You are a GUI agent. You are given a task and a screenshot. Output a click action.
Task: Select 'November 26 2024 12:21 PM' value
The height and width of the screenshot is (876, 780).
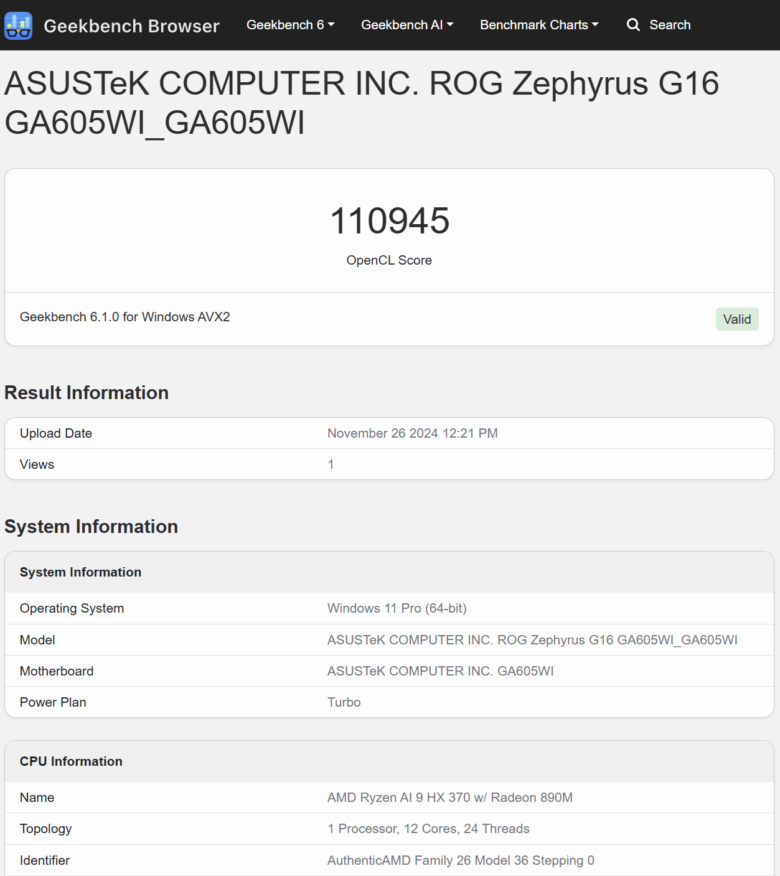point(412,433)
